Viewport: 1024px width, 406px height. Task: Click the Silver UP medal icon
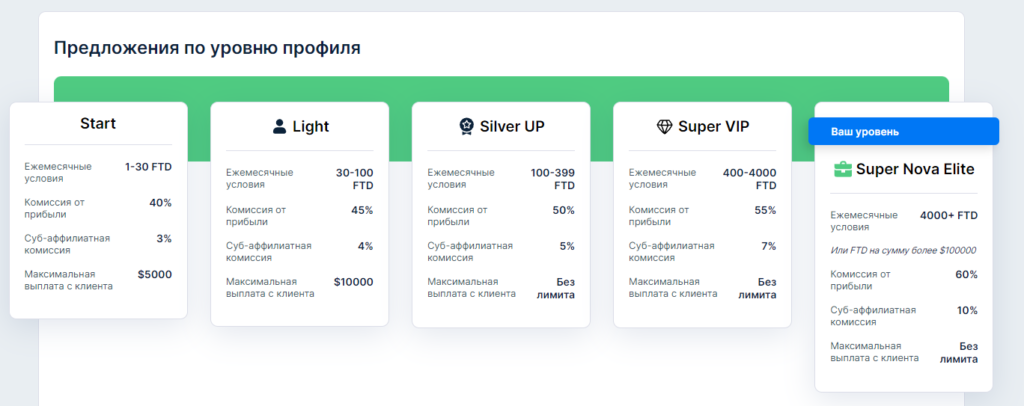[x=466, y=127]
